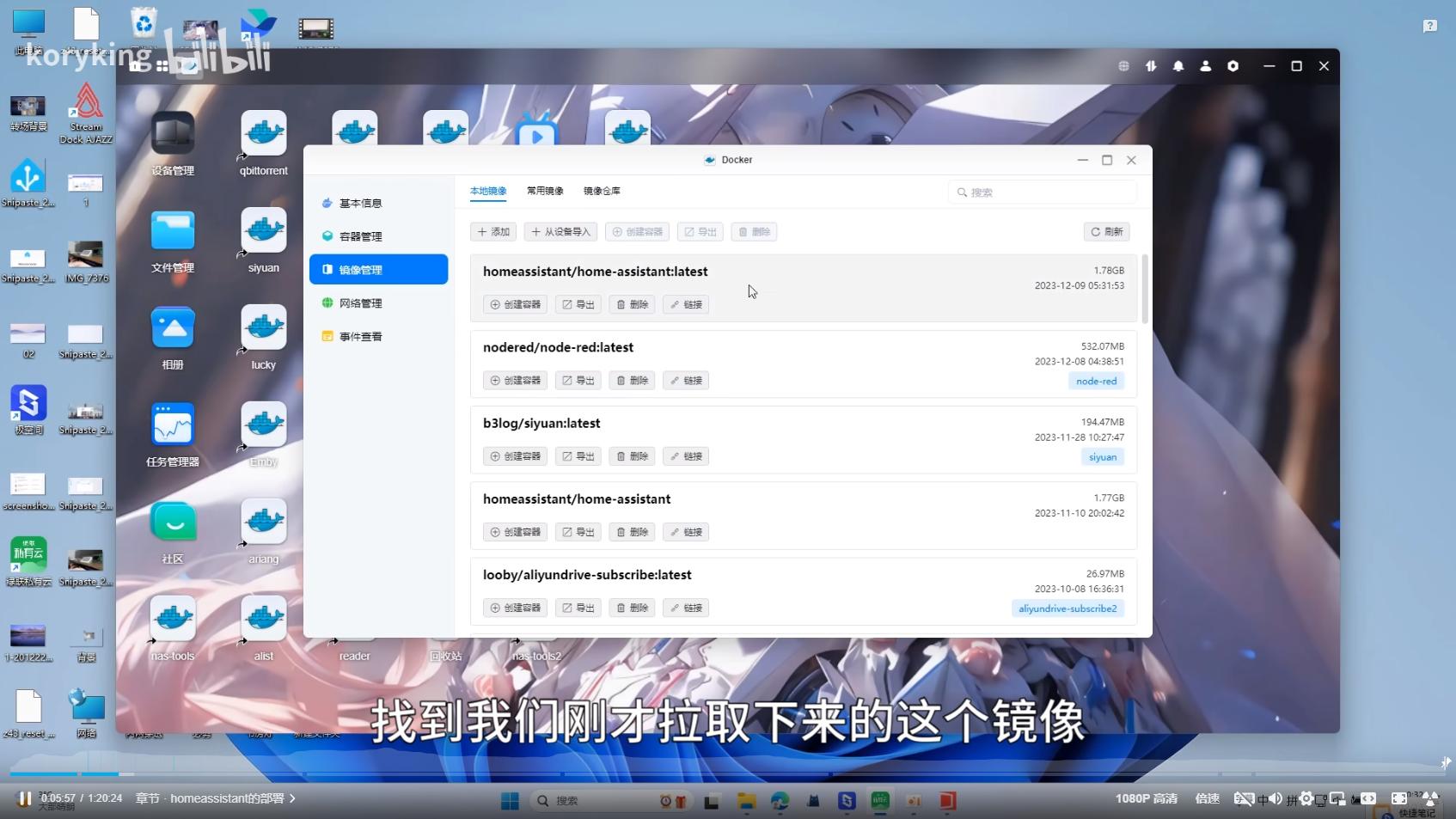This screenshot has height=819, width=1456.
Task: Open the 章节 · homeassistant的部署 chapter list
Action: 216,798
